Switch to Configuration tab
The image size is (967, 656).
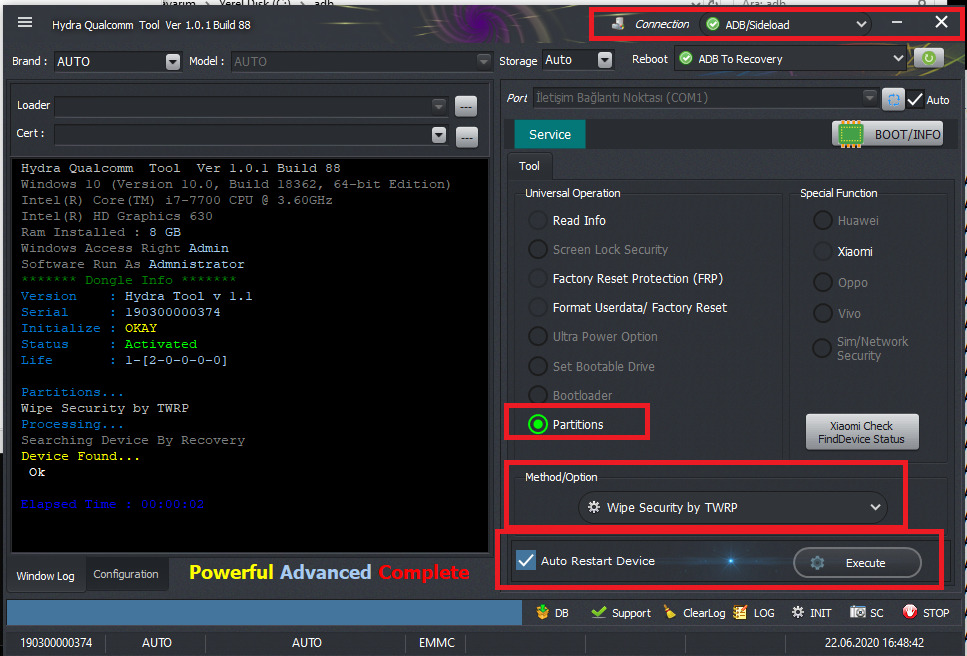[x=126, y=574]
